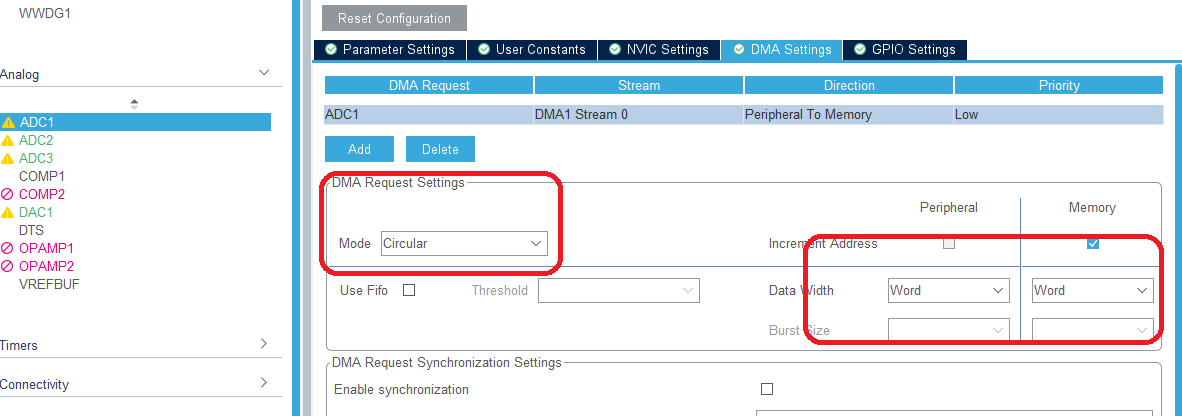Click the ADC3 warning icon
Screen dimensions: 1182x416
coord(8,158)
